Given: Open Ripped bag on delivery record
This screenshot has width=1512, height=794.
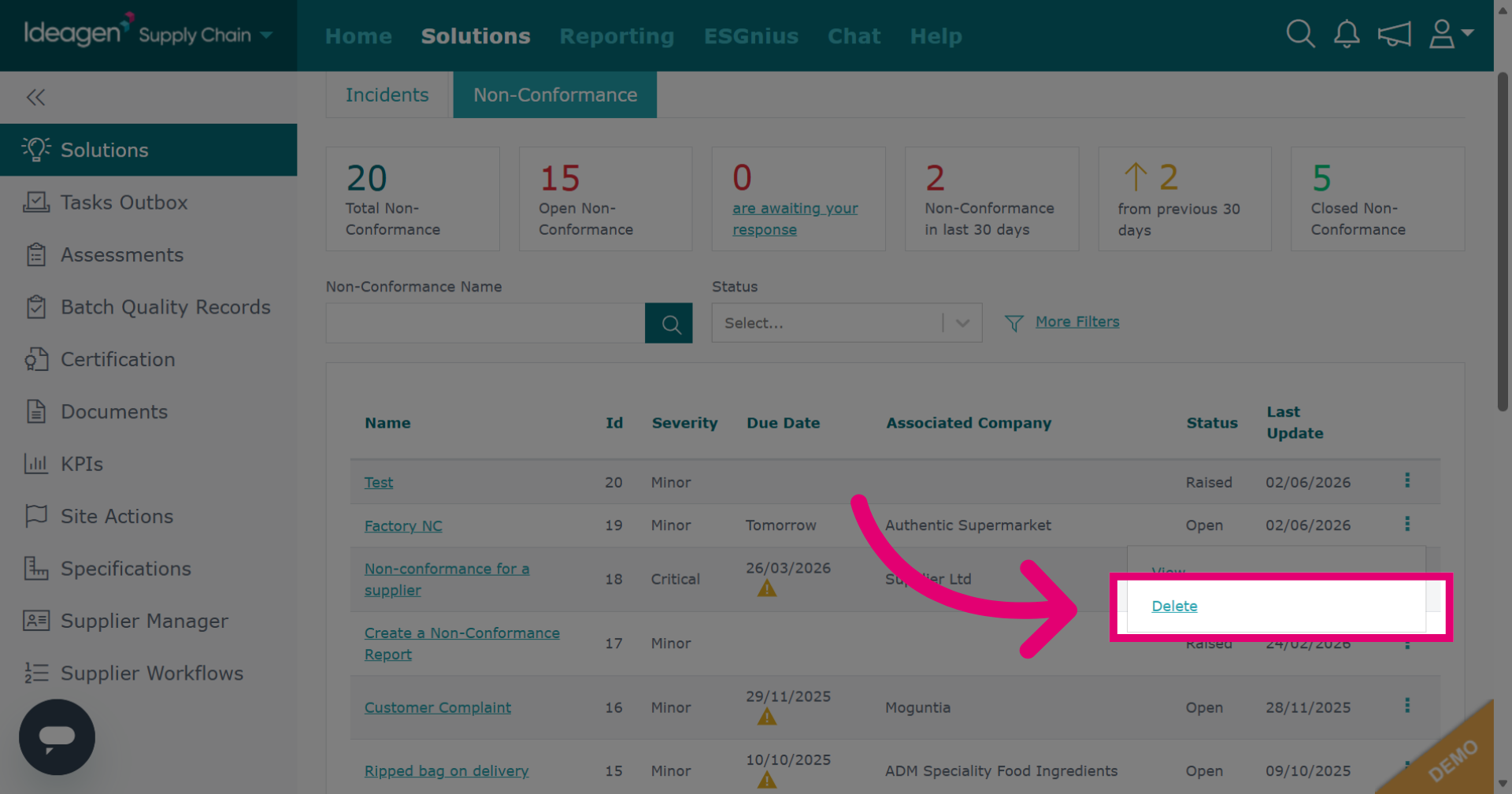Looking at the screenshot, I should [x=447, y=771].
